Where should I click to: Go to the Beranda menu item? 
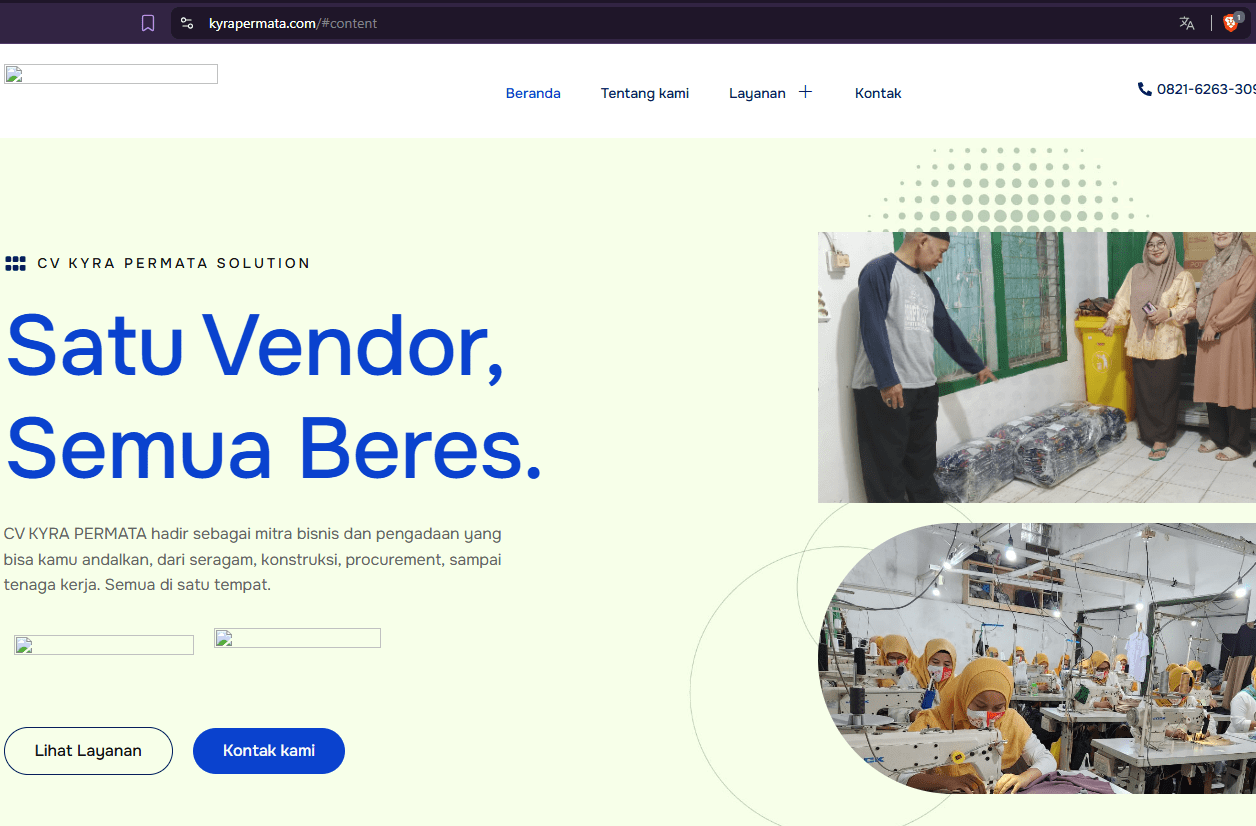(x=533, y=93)
